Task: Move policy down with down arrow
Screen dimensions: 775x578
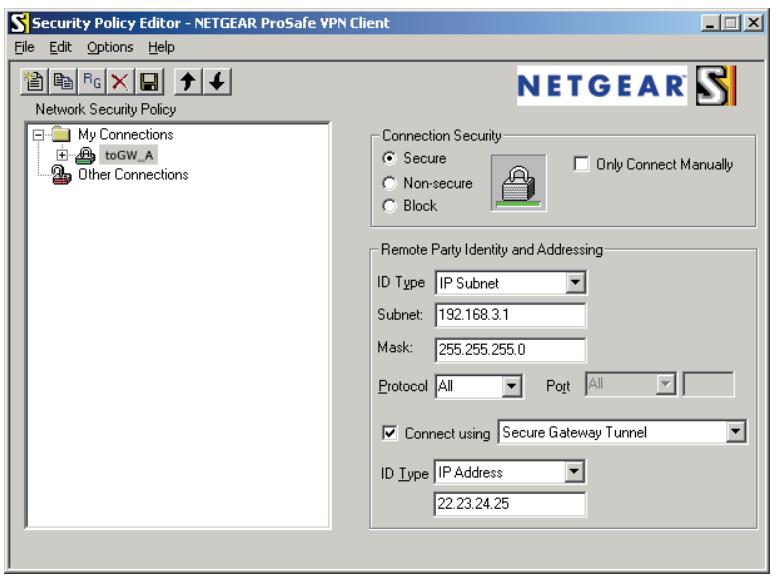Action: 217,82
